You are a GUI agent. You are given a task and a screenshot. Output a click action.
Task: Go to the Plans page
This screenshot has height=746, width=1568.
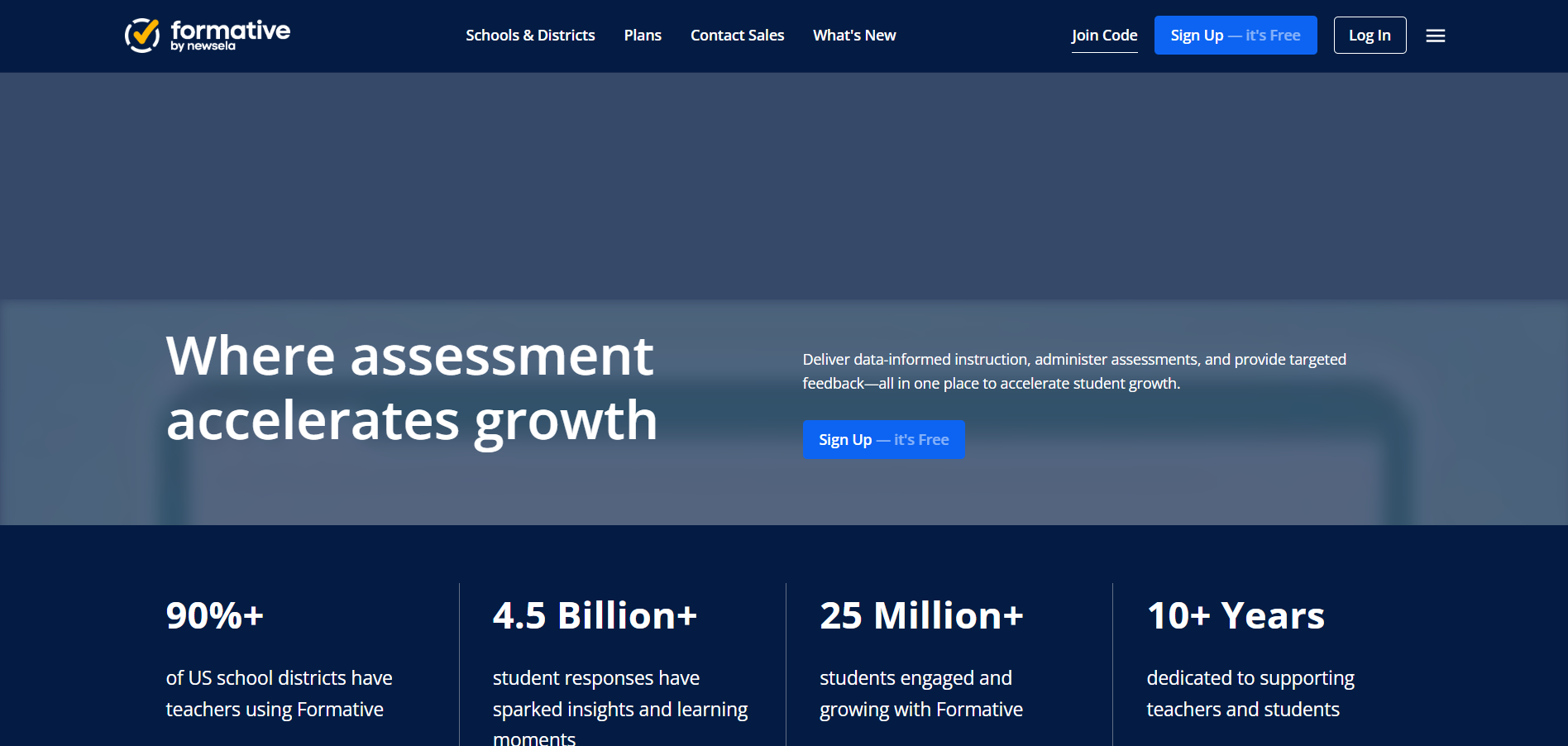pos(643,36)
